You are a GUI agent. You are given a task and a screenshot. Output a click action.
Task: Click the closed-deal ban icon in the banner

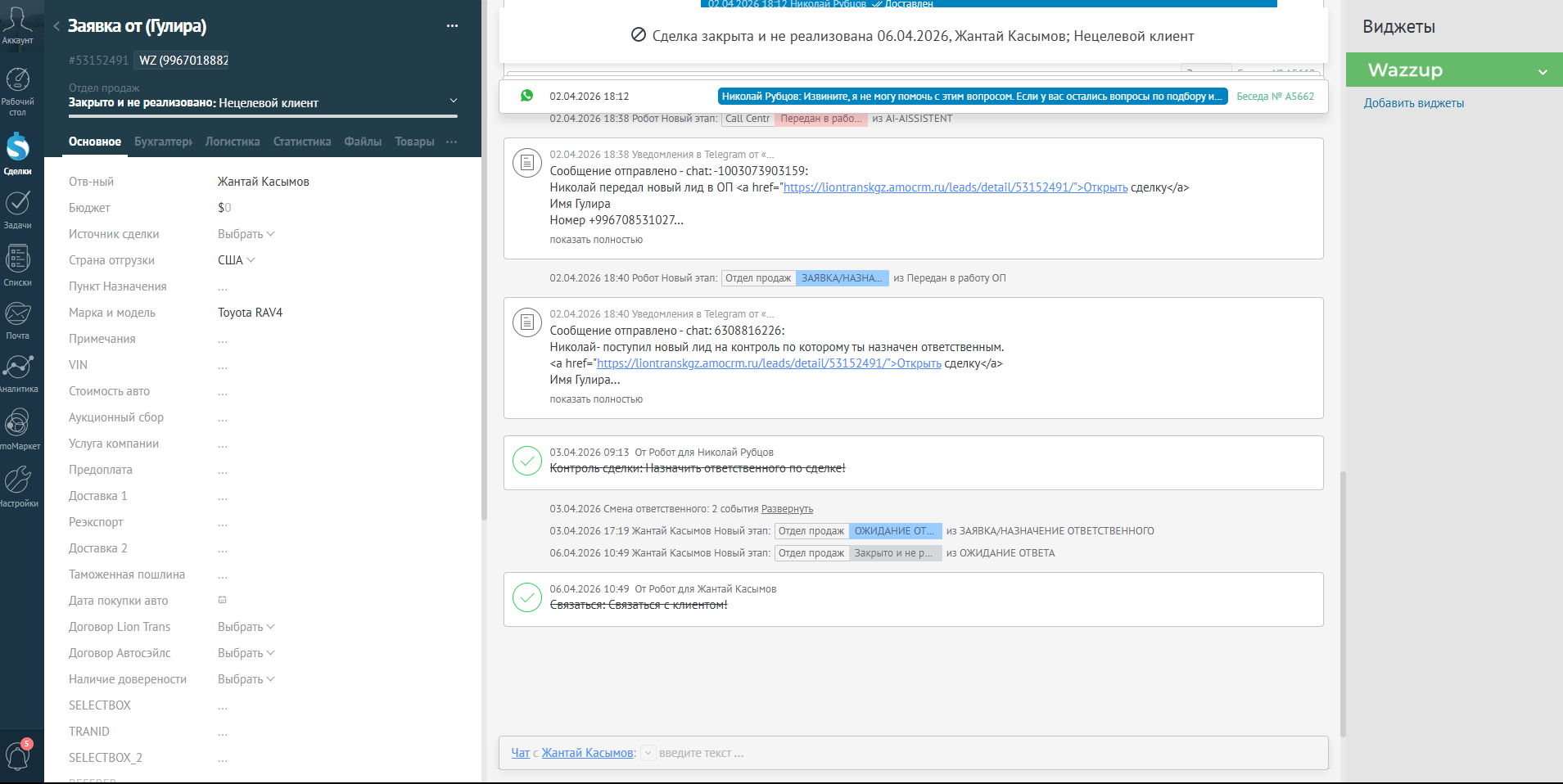639,35
